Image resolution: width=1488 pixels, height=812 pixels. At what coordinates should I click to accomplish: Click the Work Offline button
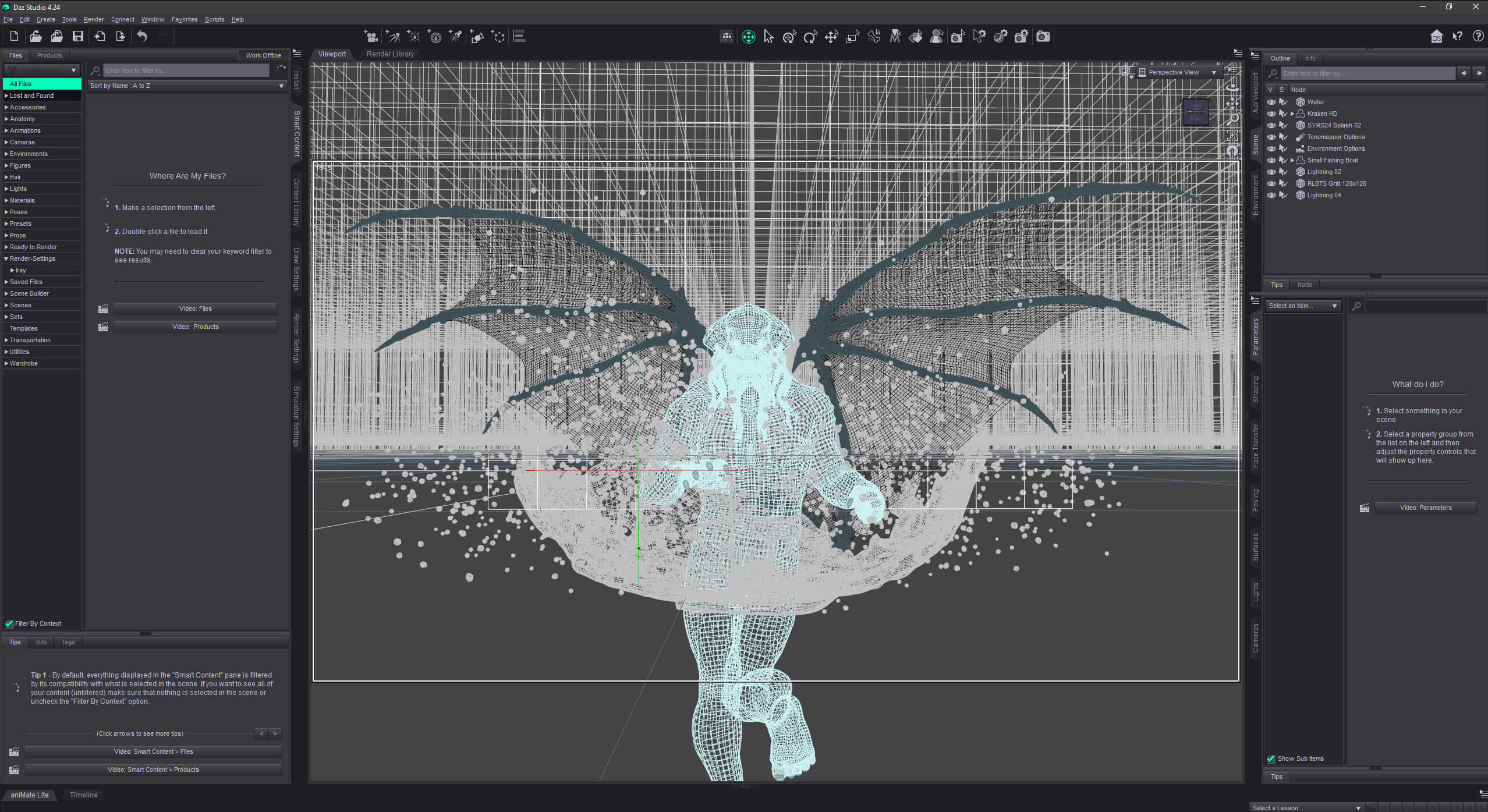[x=263, y=55]
